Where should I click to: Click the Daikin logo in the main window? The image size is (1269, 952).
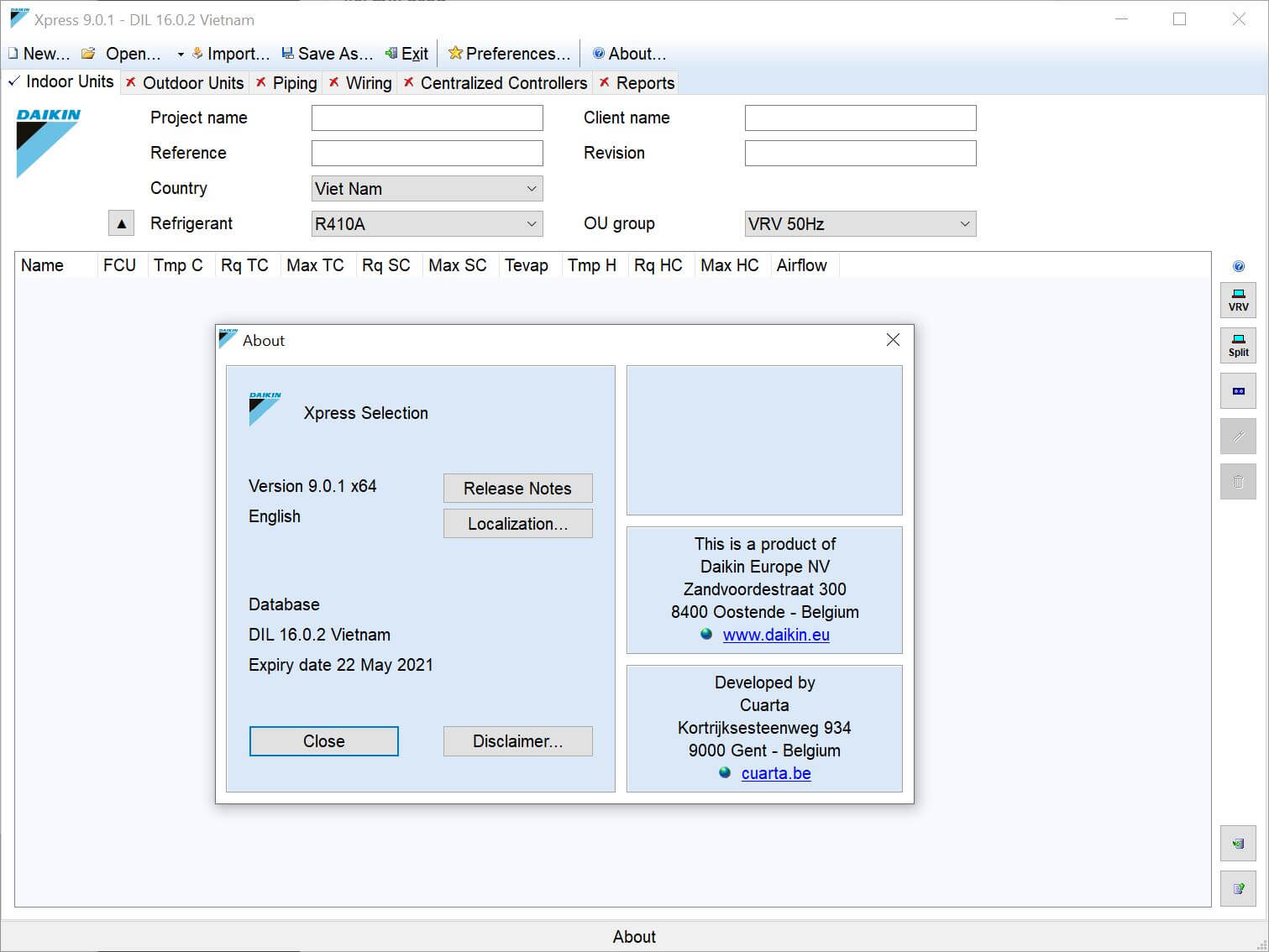49,143
